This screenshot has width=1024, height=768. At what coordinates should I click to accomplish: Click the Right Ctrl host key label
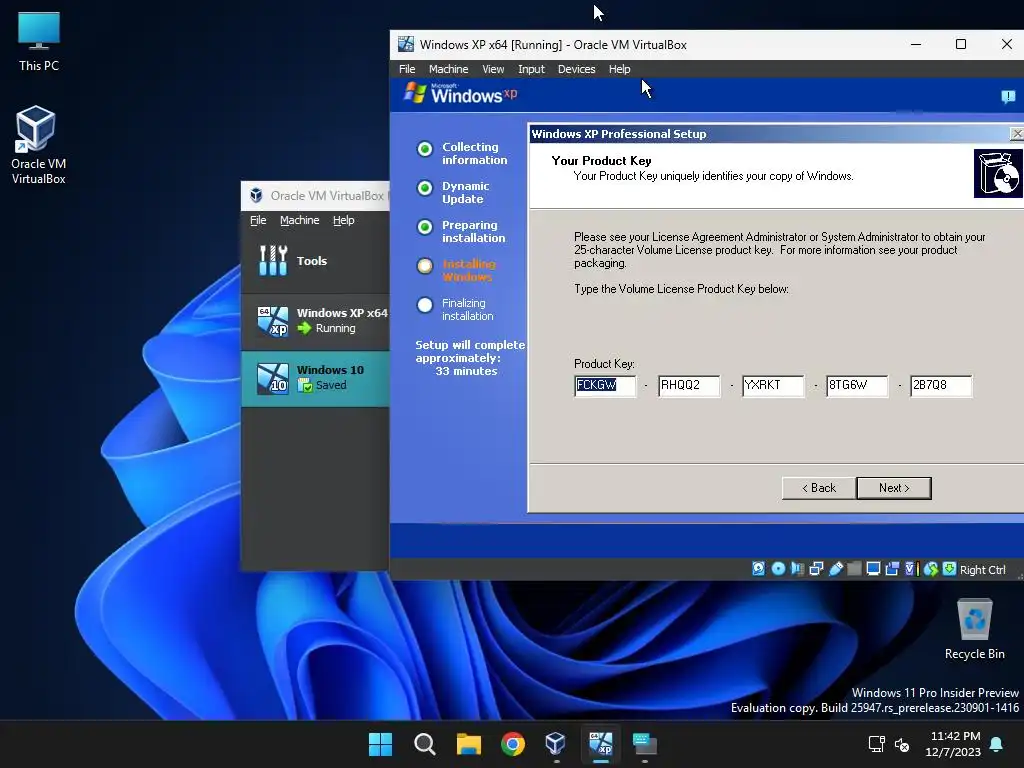[982, 569]
